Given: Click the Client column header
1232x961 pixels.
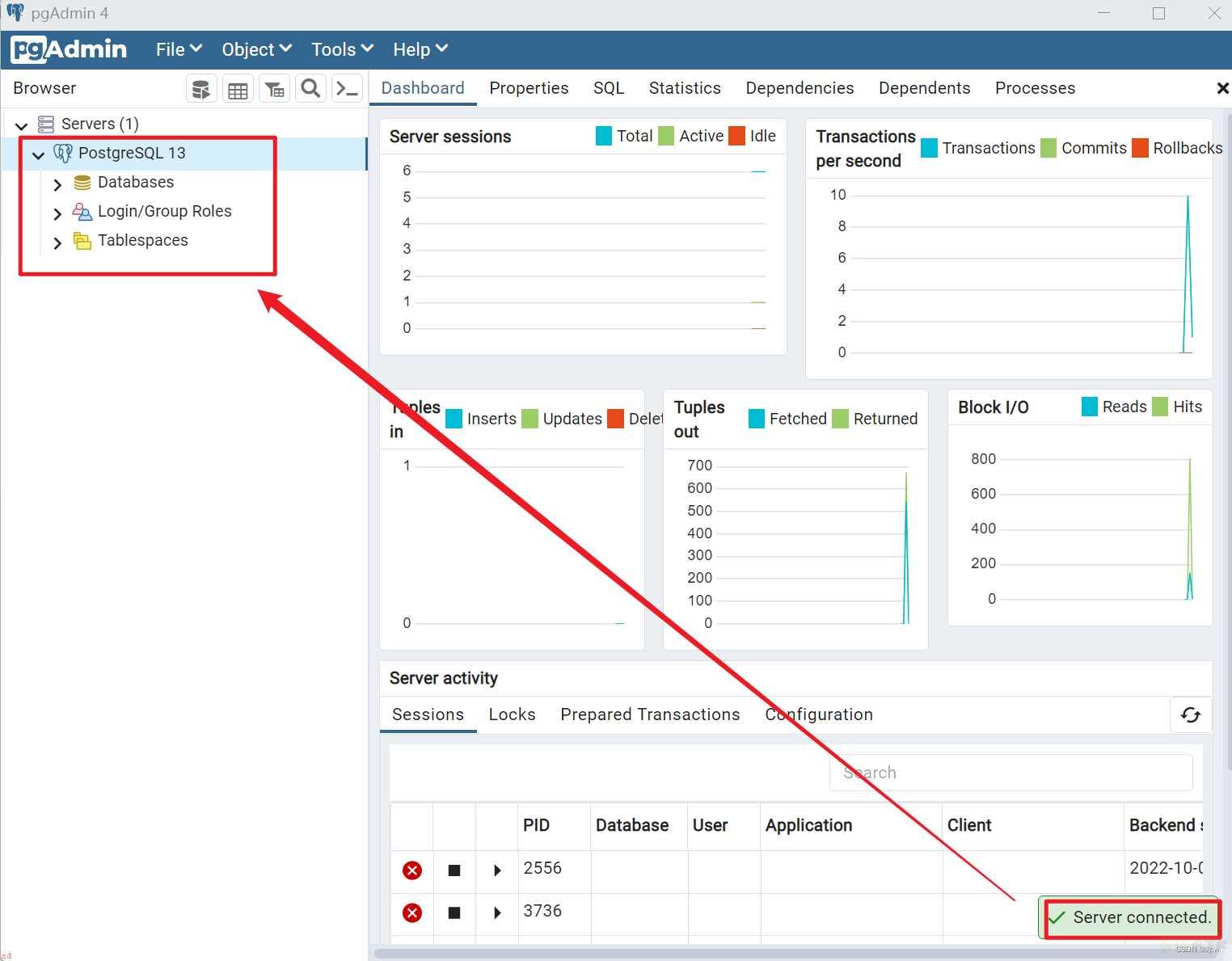Looking at the screenshot, I should 1033,825.
